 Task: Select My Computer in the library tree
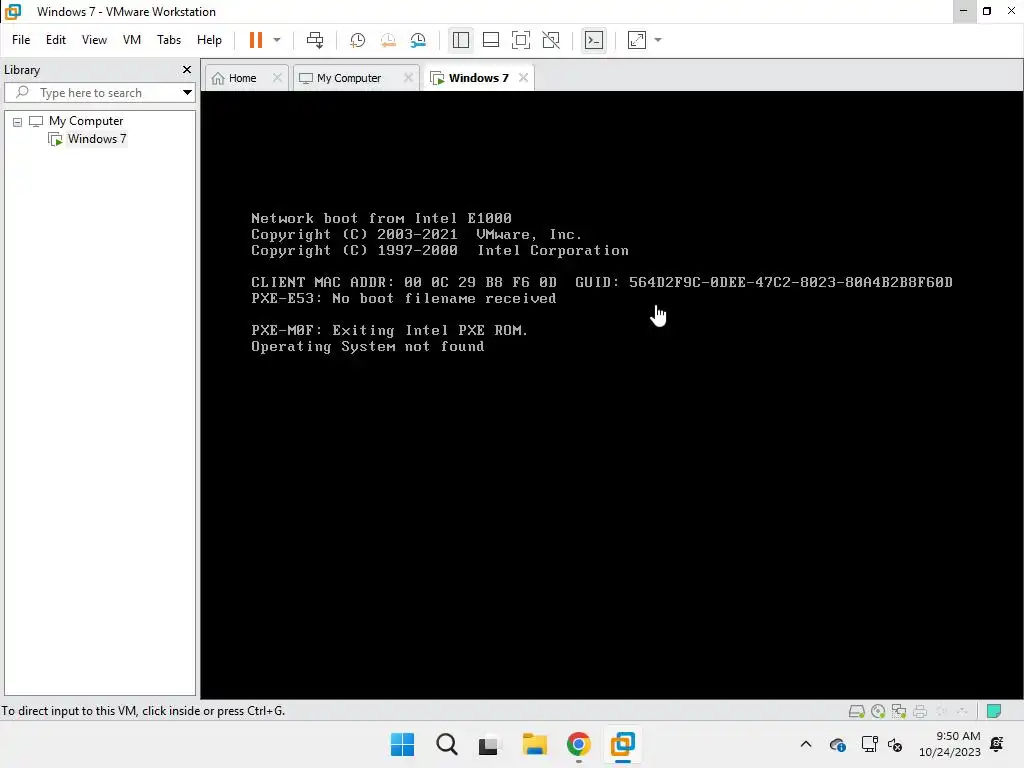(86, 121)
